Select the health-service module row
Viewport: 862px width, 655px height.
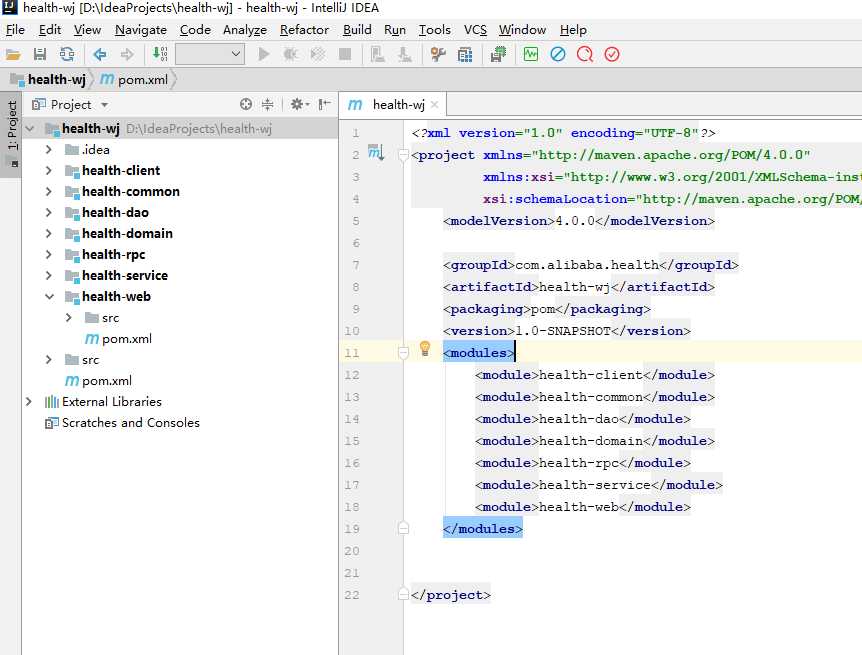[180, 276]
